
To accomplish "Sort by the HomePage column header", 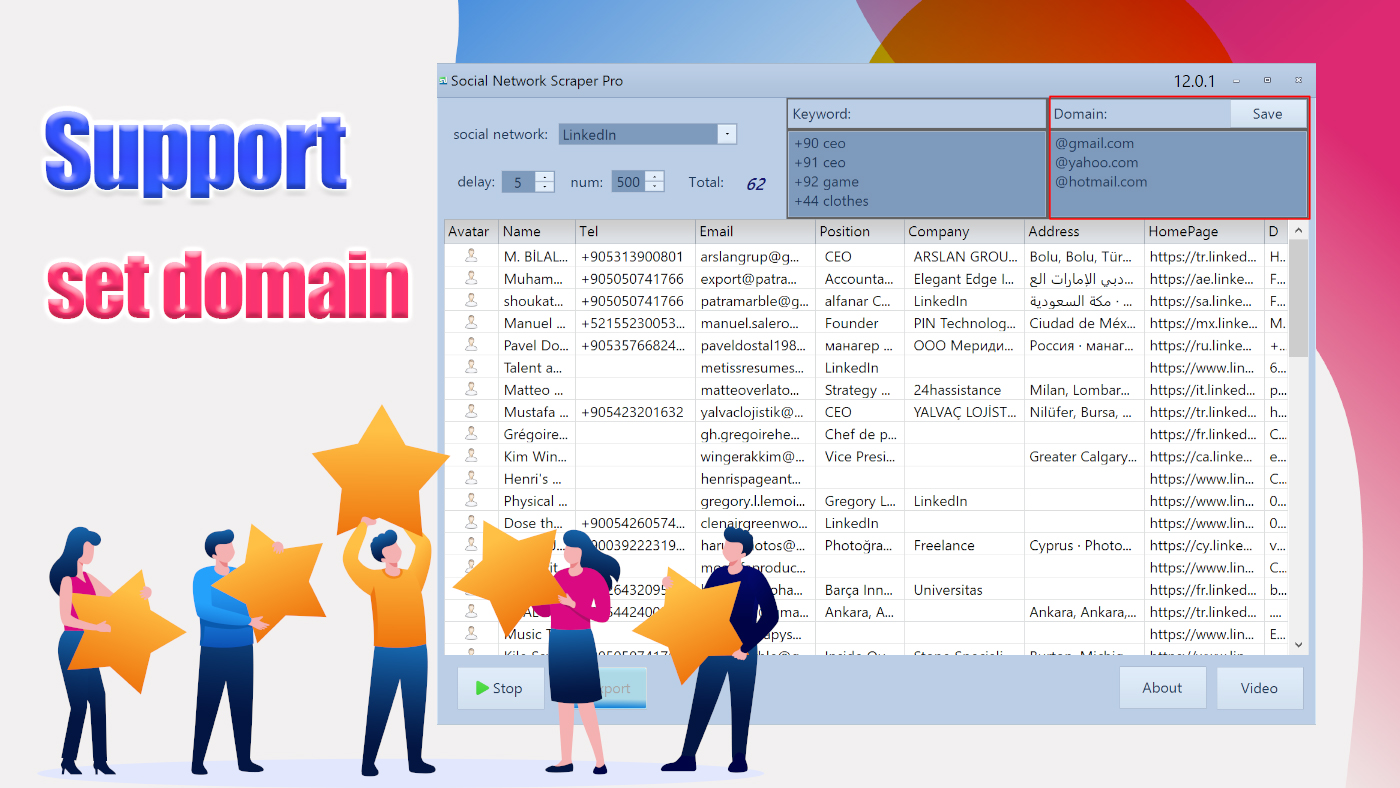I will coord(1204,231).
